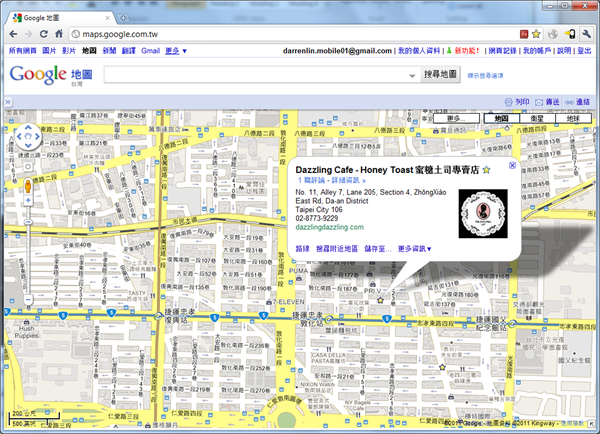This screenshot has width=600, height=434.
Task: Open the browser home page
Action: [x=59, y=34]
